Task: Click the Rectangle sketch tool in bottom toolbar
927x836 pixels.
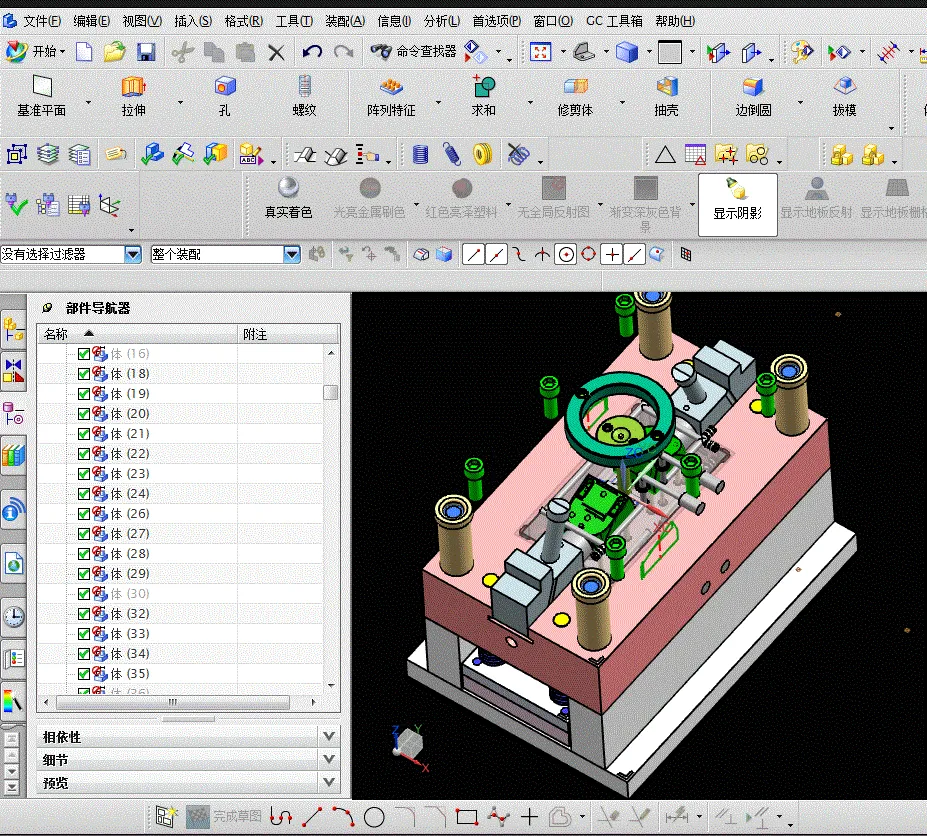Action: pyautogui.click(x=466, y=817)
